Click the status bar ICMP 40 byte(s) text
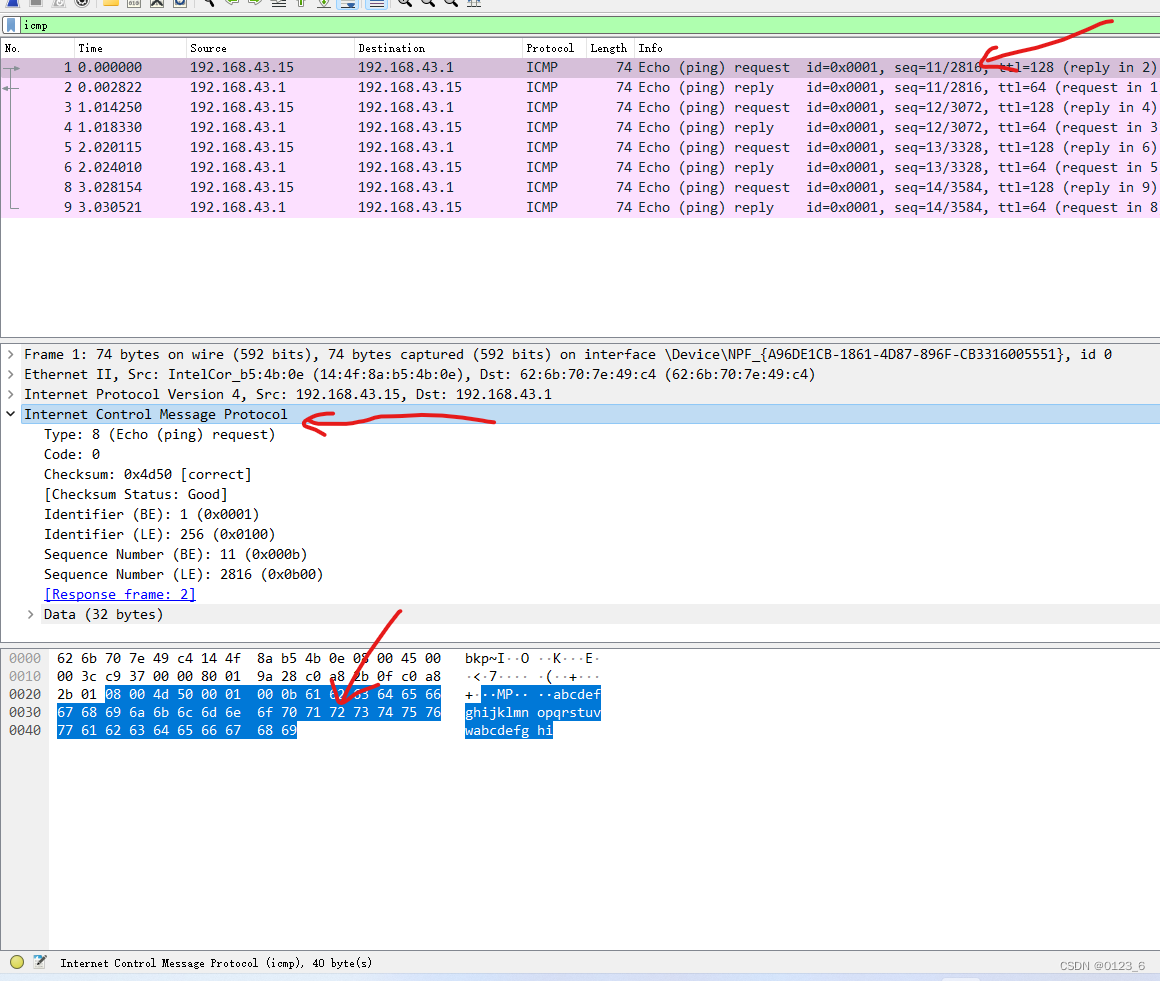The height and width of the screenshot is (981, 1160). [216, 963]
